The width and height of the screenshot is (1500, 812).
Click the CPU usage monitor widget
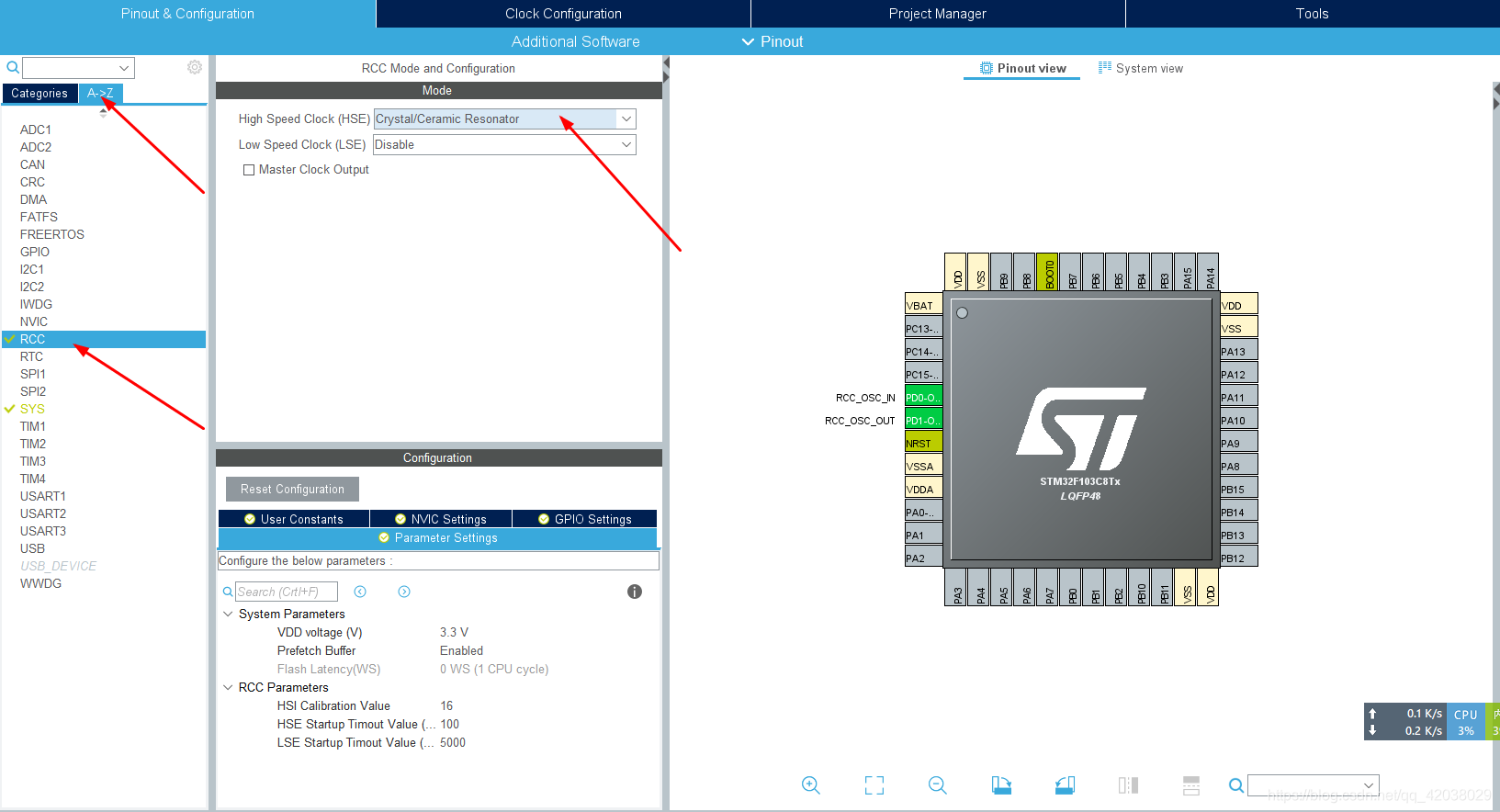tap(1466, 722)
